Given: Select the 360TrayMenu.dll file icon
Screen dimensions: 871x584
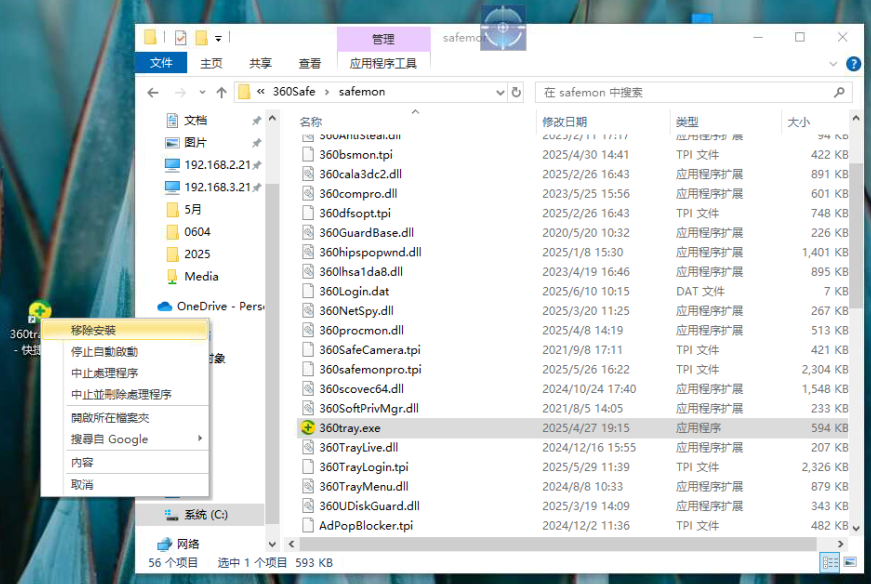Looking at the screenshot, I should 308,486.
